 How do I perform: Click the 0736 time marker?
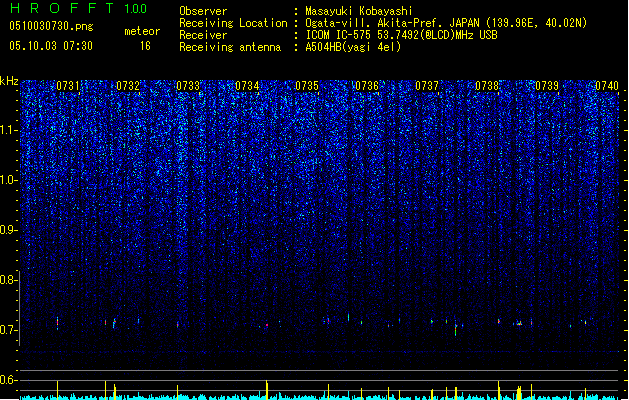(x=367, y=86)
